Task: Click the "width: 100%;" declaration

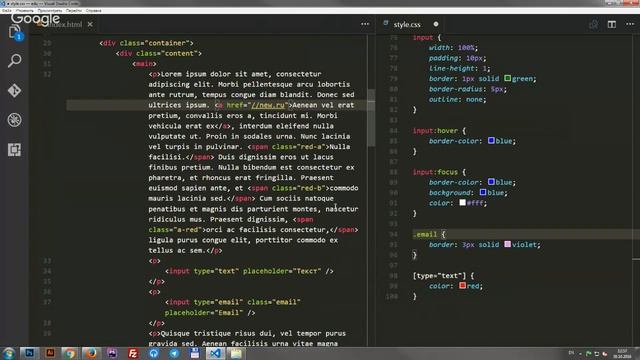Action: (x=453, y=47)
